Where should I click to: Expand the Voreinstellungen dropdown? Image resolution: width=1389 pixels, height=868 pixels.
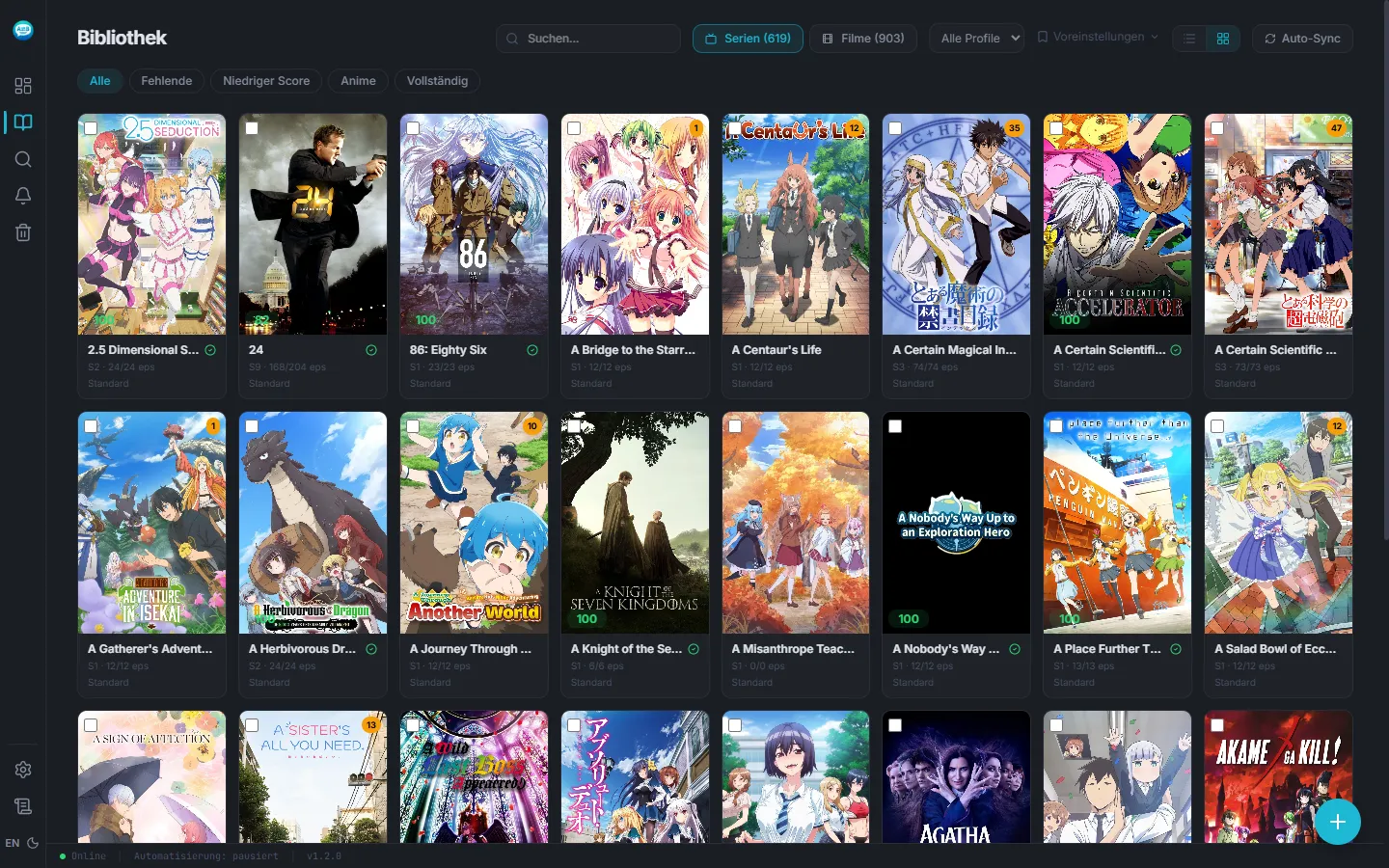pyautogui.click(x=1098, y=37)
